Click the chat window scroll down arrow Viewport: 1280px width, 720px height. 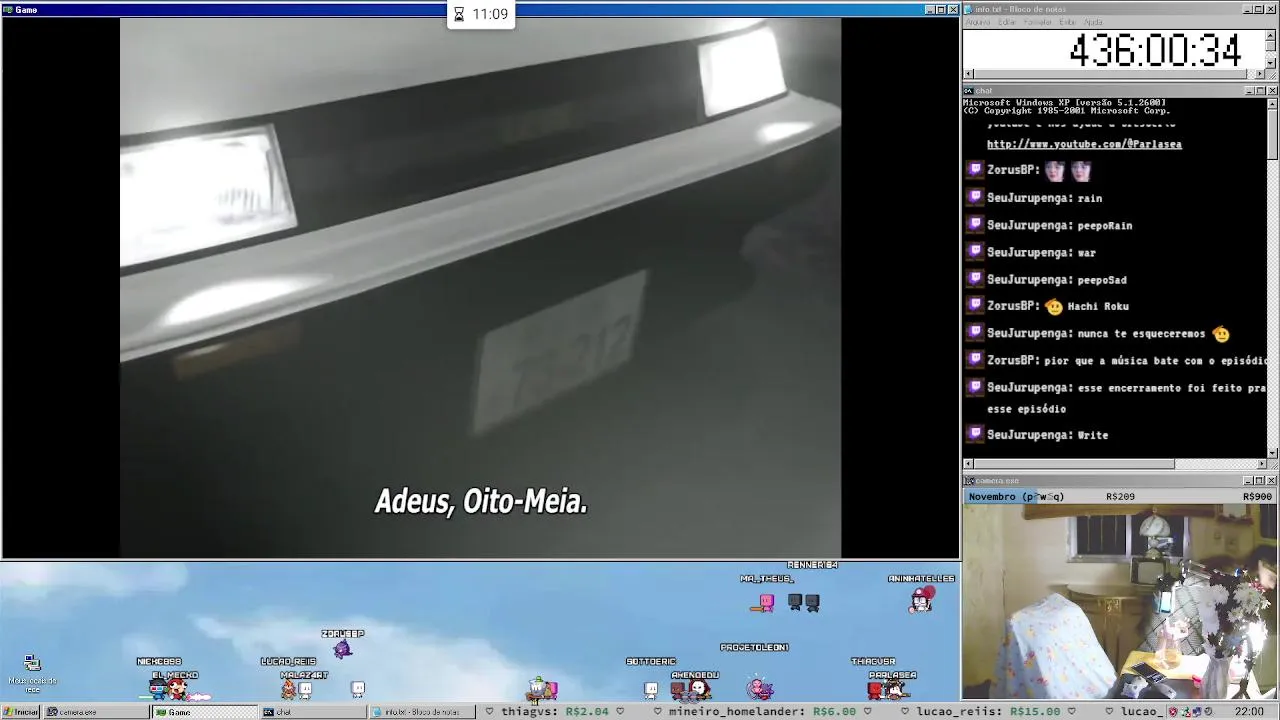point(1272,452)
